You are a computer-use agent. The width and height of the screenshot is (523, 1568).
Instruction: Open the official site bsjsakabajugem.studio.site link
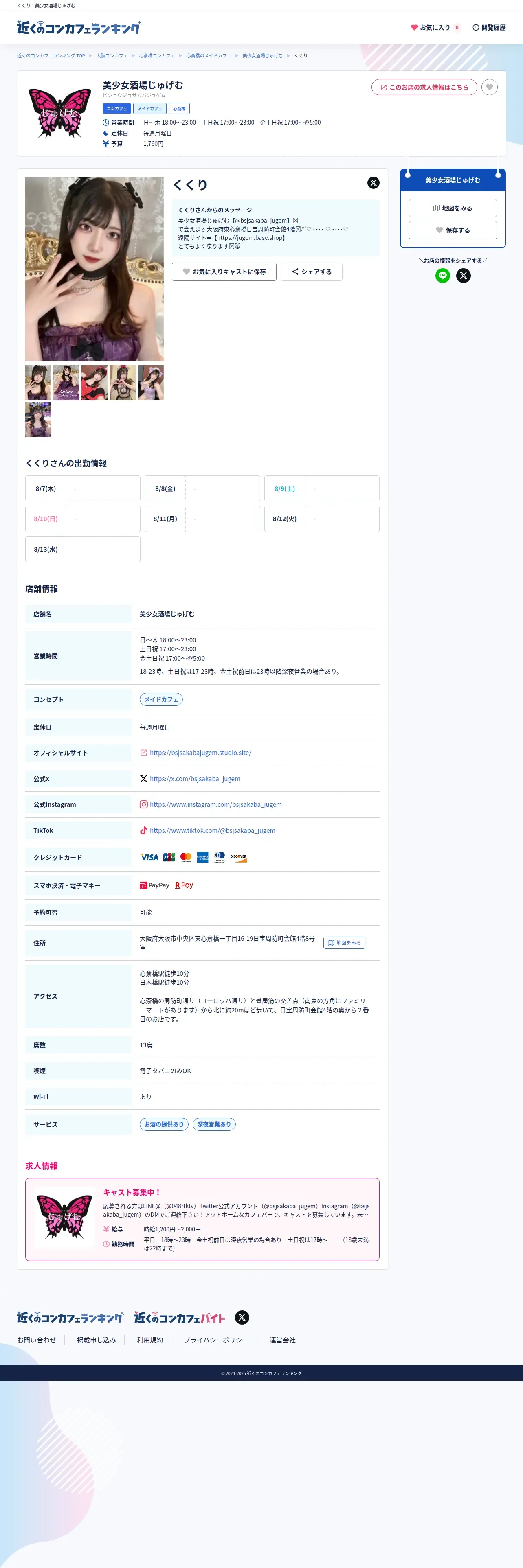pos(200,753)
